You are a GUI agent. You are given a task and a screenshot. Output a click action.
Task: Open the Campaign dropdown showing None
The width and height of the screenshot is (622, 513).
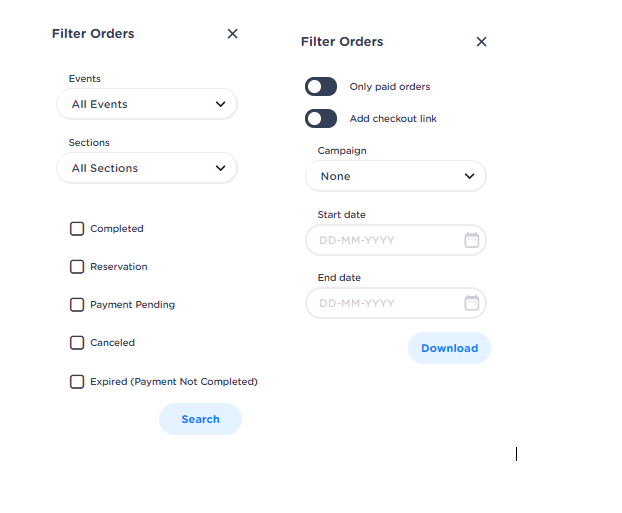tap(395, 176)
